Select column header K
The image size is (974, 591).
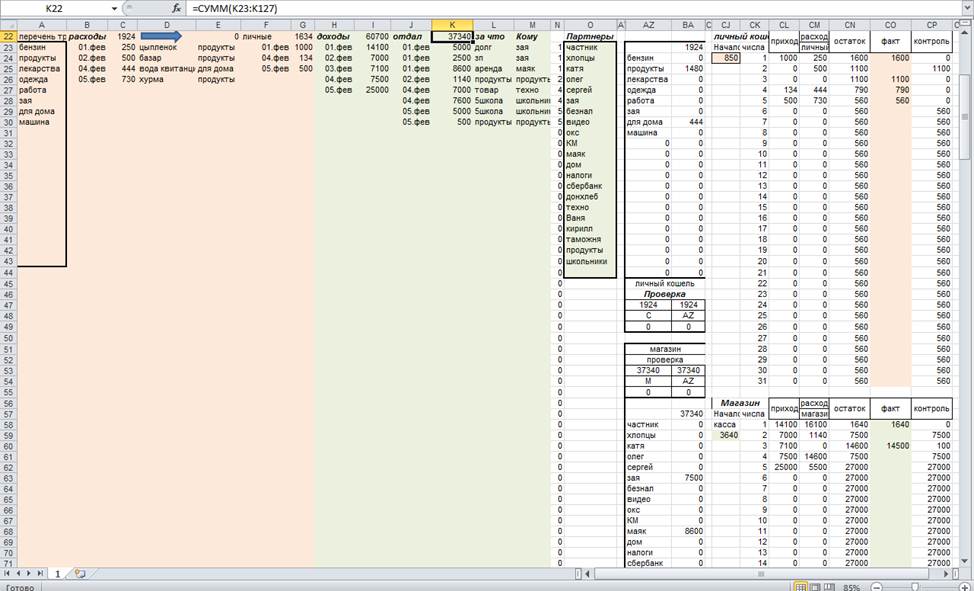click(x=452, y=25)
